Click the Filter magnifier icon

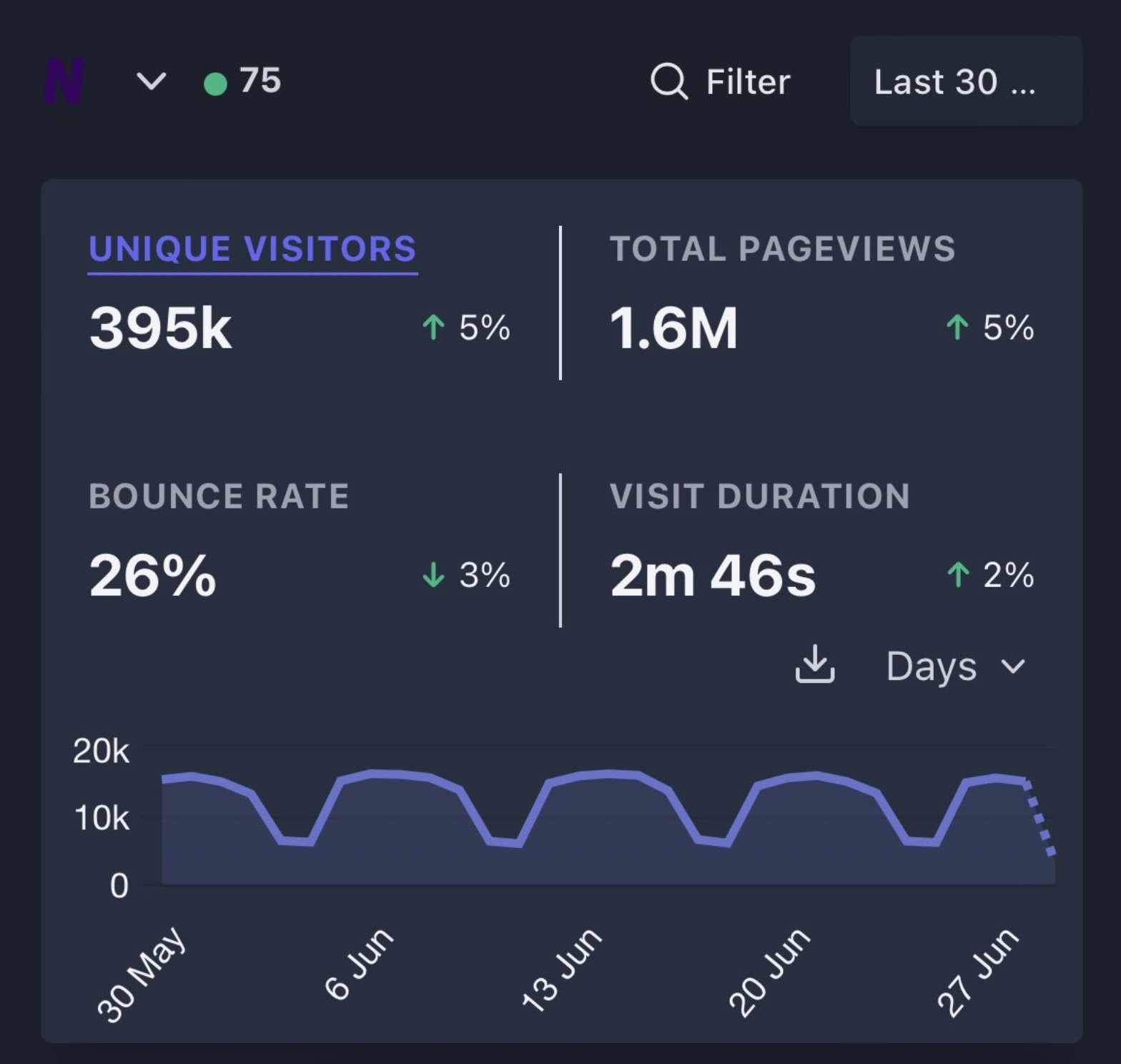[668, 82]
